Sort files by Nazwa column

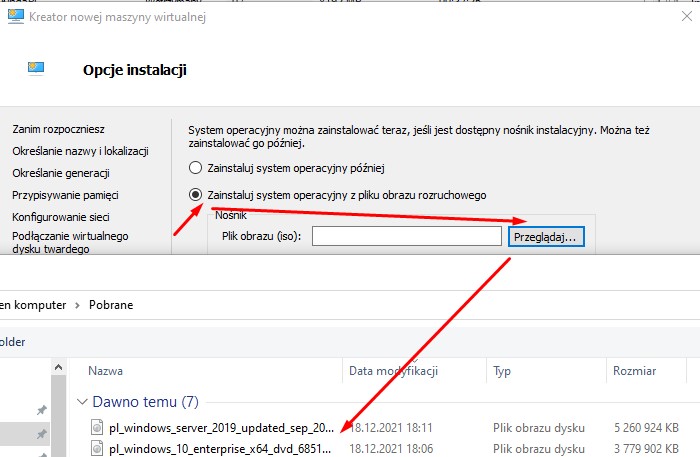(105, 371)
